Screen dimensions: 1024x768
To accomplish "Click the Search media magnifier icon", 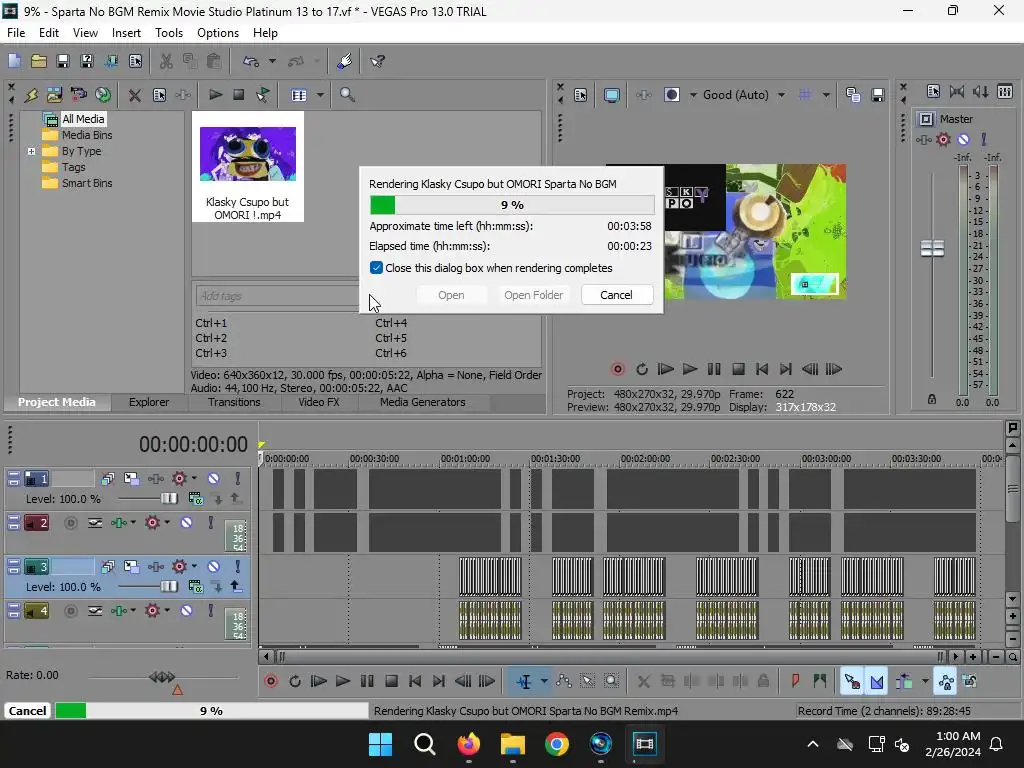I will (x=347, y=95).
